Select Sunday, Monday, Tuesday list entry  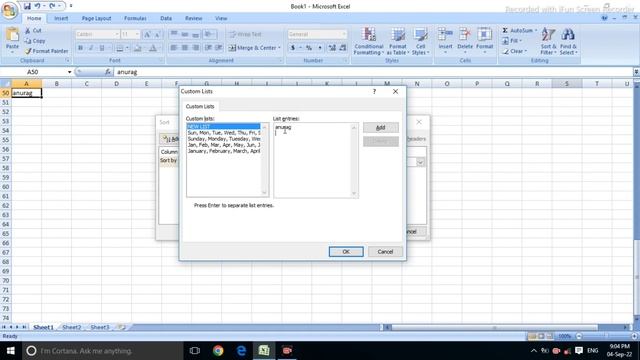pyautogui.click(x=223, y=139)
